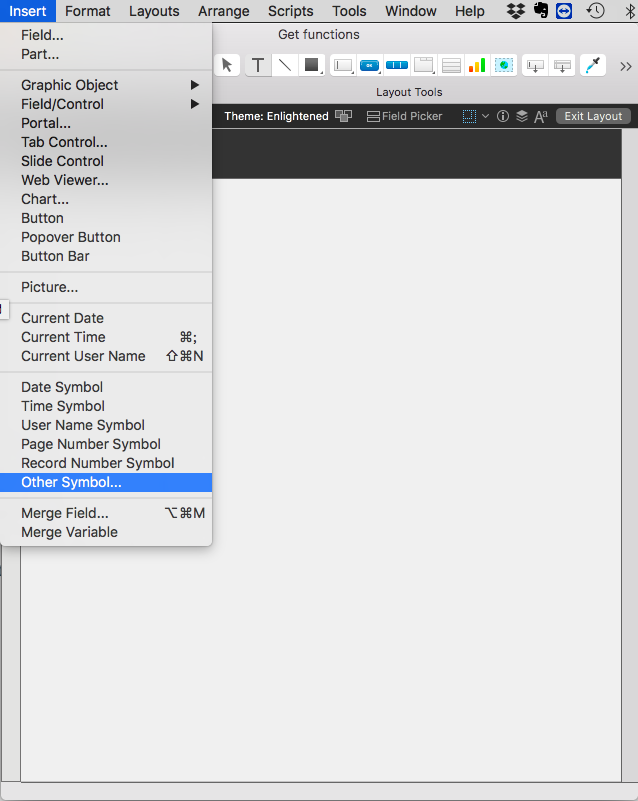Choose Part... from Insert menu
Screen dimensions: 638x801
click(x=106, y=54)
